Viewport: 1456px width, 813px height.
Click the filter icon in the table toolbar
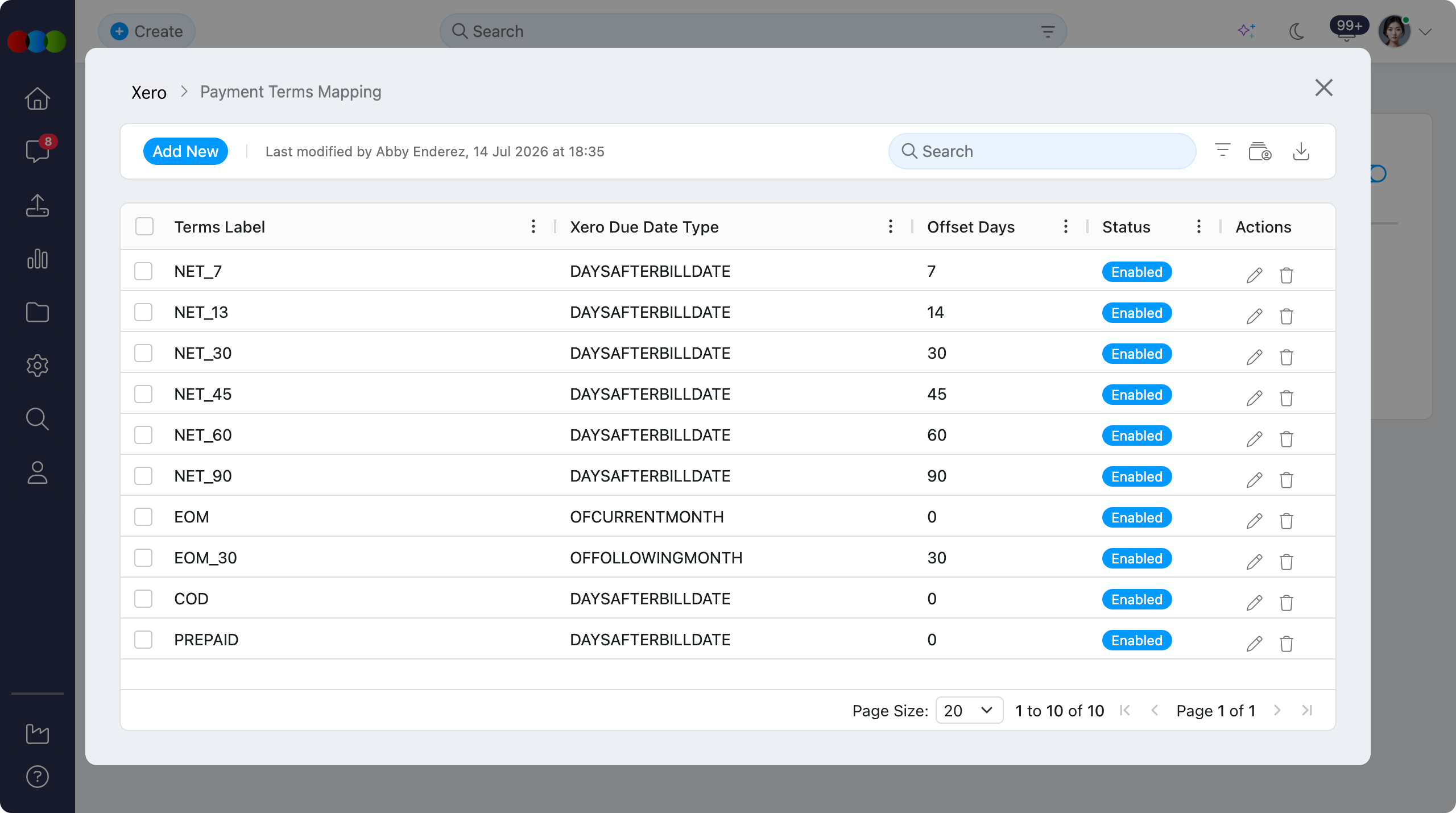coord(1222,151)
